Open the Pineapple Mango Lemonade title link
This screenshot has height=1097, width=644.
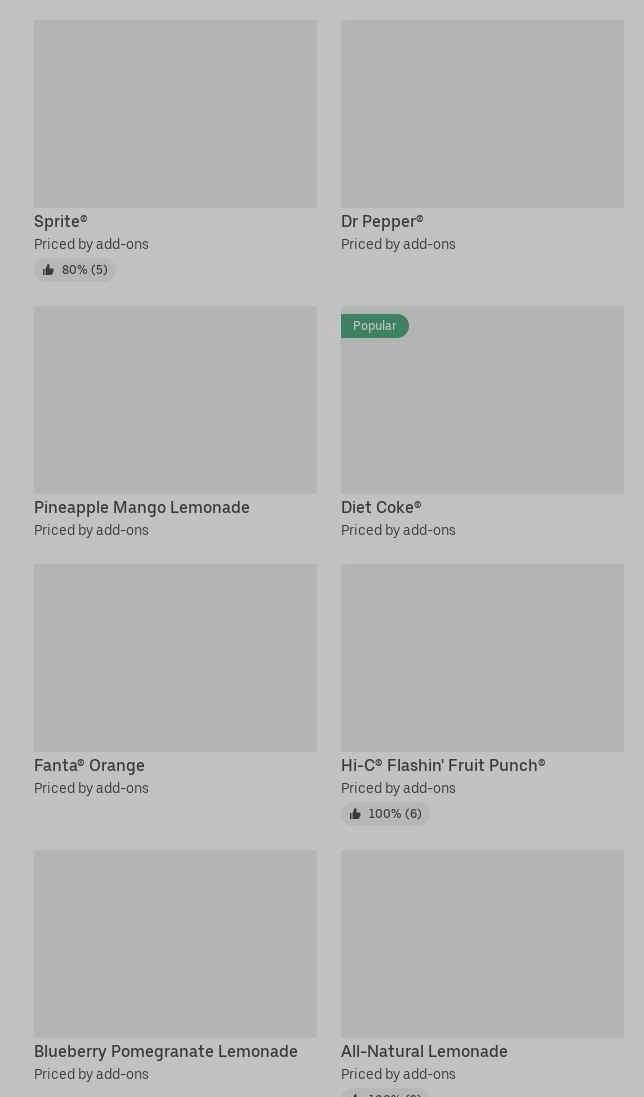(142, 507)
